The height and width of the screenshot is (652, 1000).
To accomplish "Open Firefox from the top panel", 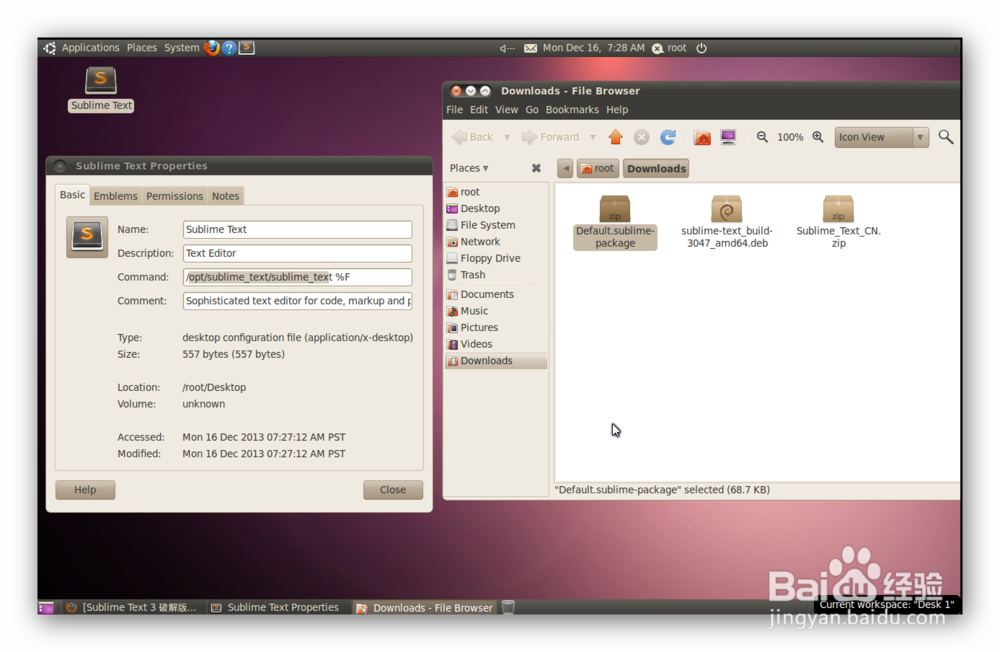I will click(212, 48).
